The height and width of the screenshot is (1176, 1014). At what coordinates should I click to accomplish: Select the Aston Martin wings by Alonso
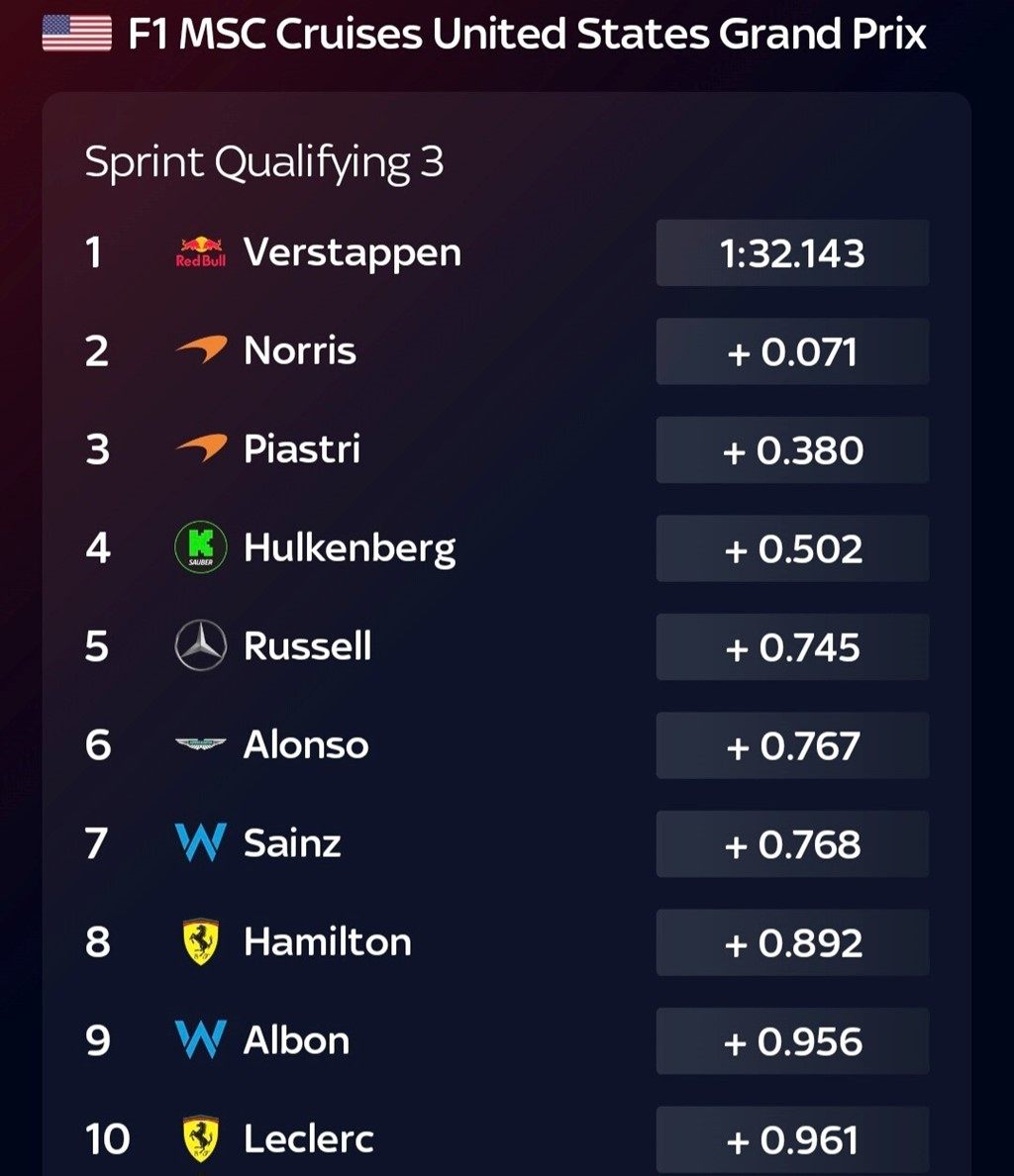(201, 744)
